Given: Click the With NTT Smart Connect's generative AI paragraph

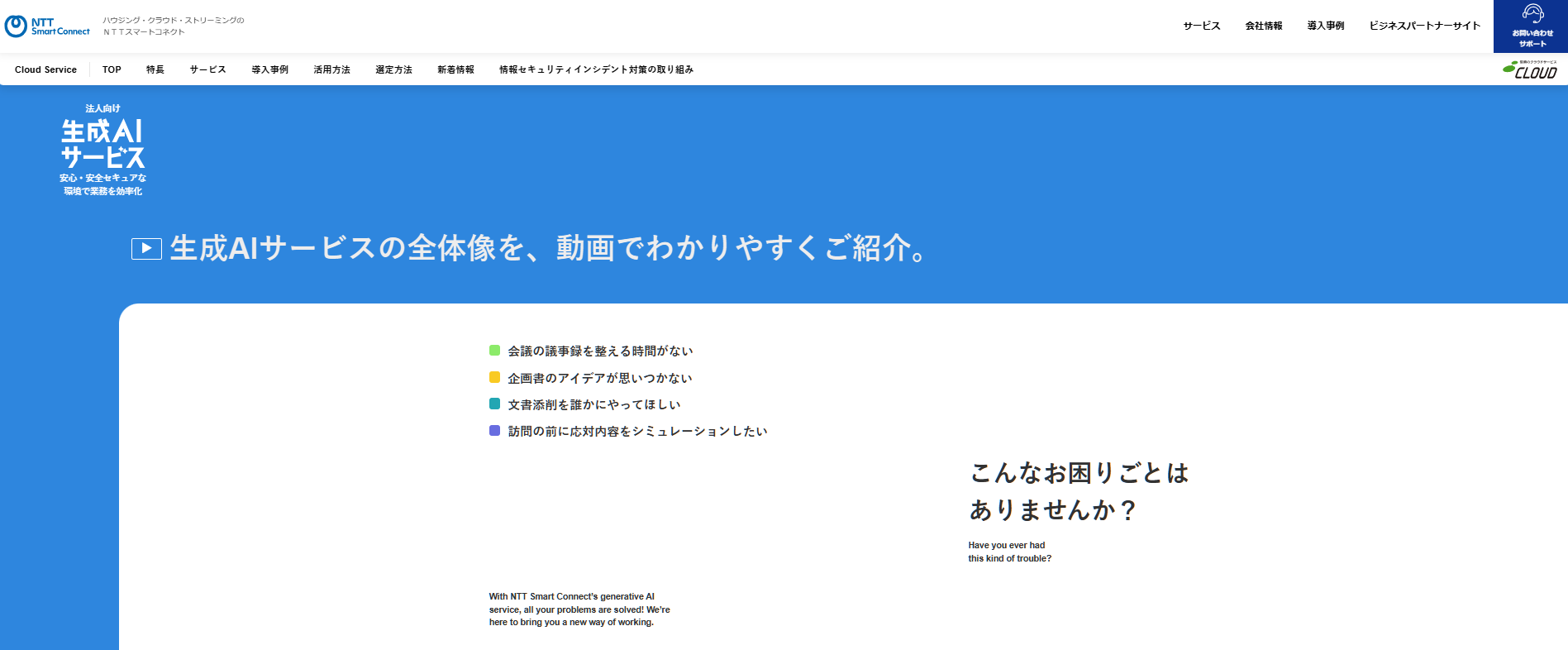Looking at the screenshot, I should click(x=579, y=609).
